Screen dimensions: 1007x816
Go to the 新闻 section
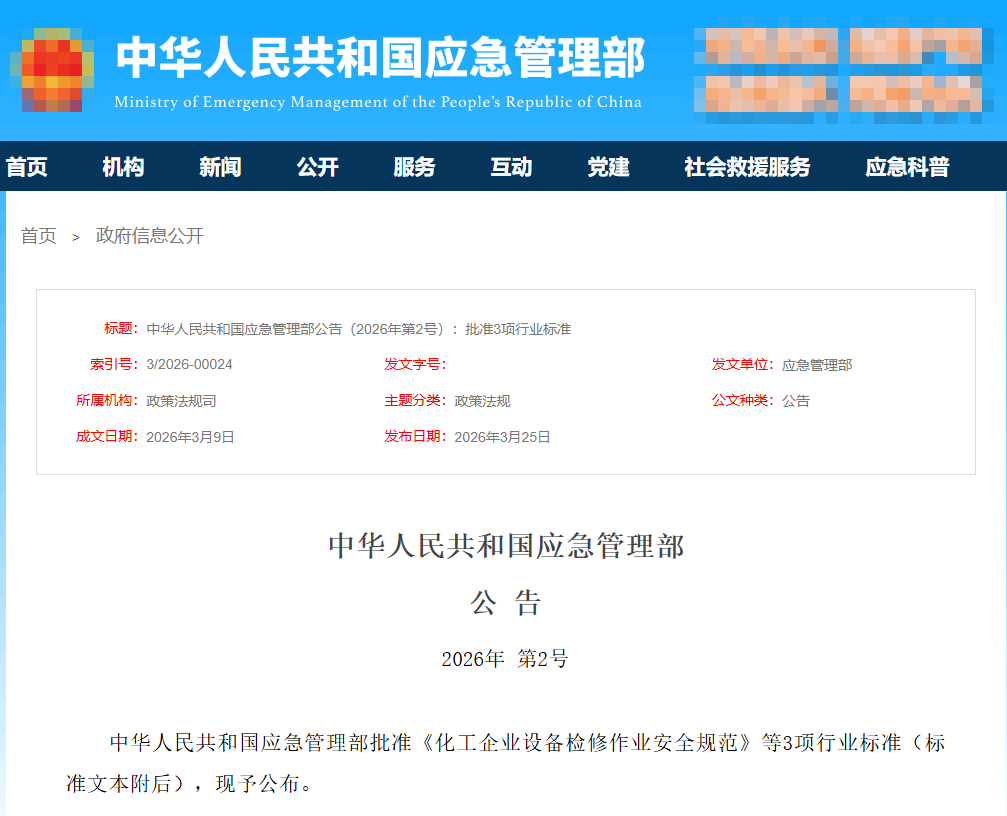click(220, 167)
